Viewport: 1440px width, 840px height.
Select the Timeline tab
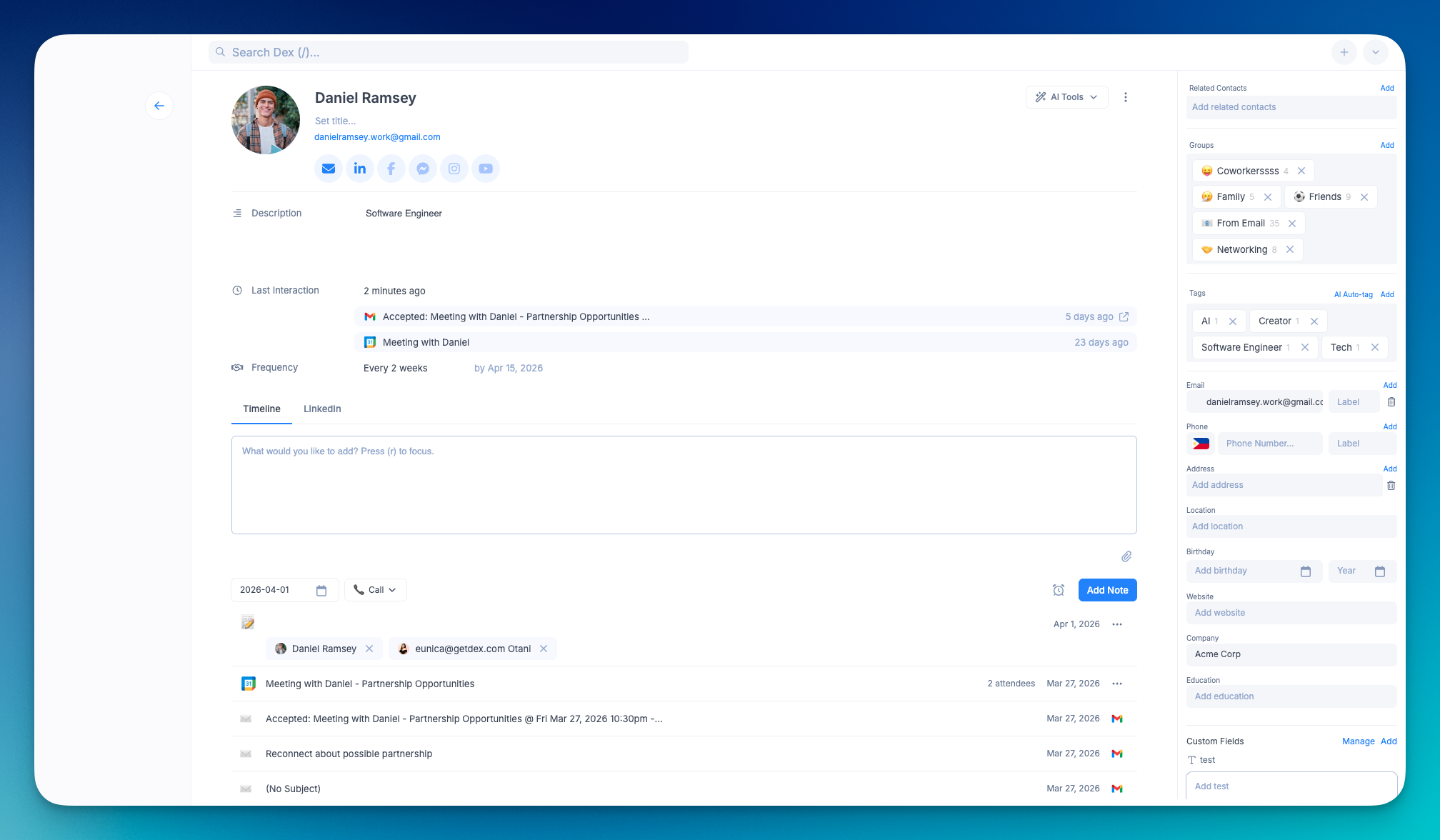tap(261, 409)
